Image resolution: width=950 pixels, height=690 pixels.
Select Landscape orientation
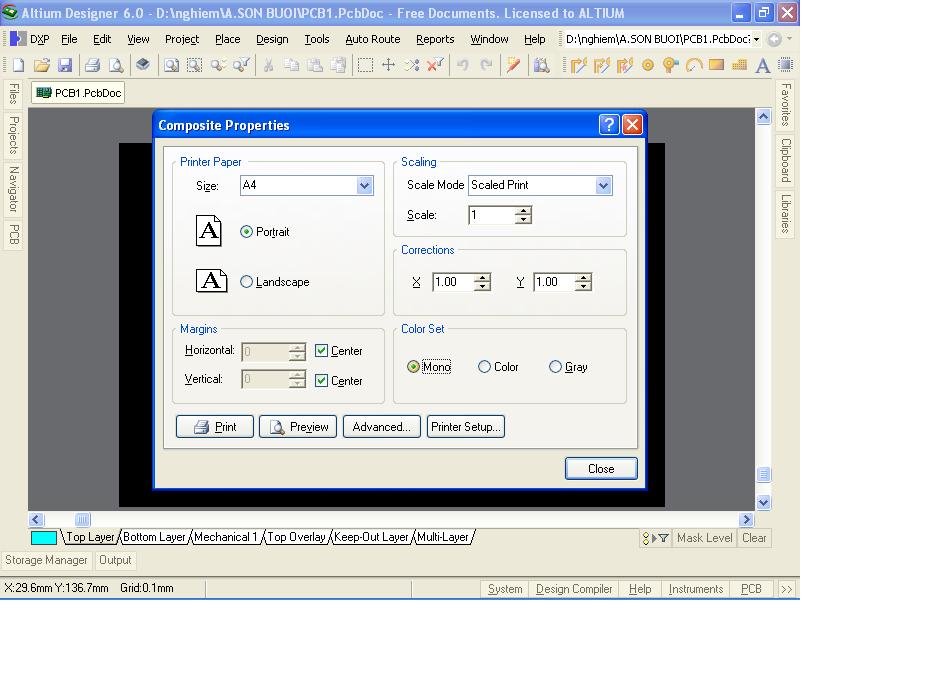274,282
